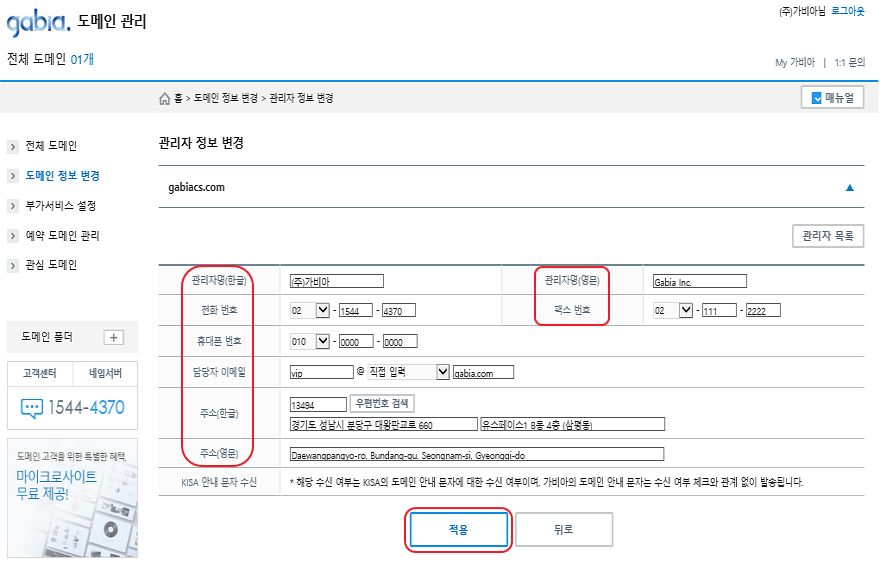Image resolution: width=880 pixels, height=570 pixels.
Task: Switch to 네임서버 tab
Action: pos(105,374)
